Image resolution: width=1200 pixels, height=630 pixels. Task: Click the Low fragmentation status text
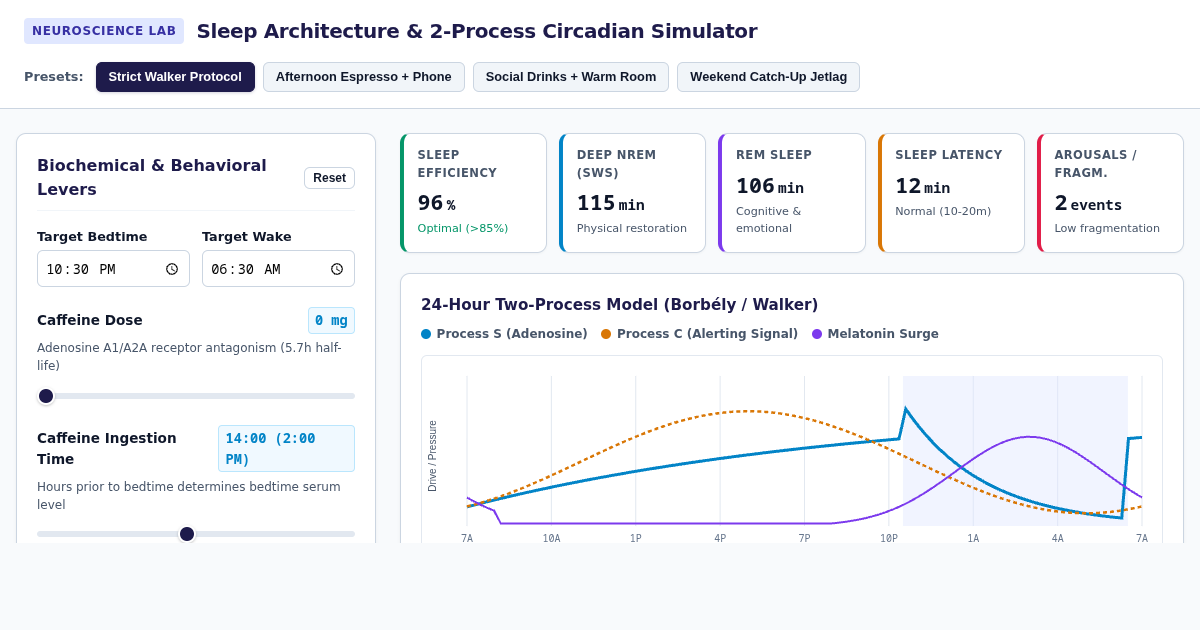pos(1107,228)
